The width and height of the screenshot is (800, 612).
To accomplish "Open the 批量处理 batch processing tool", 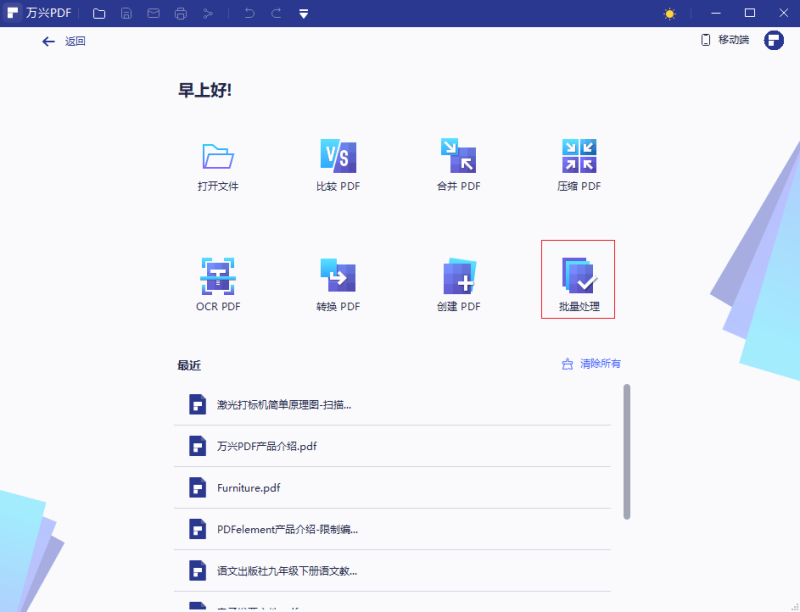I will [578, 279].
